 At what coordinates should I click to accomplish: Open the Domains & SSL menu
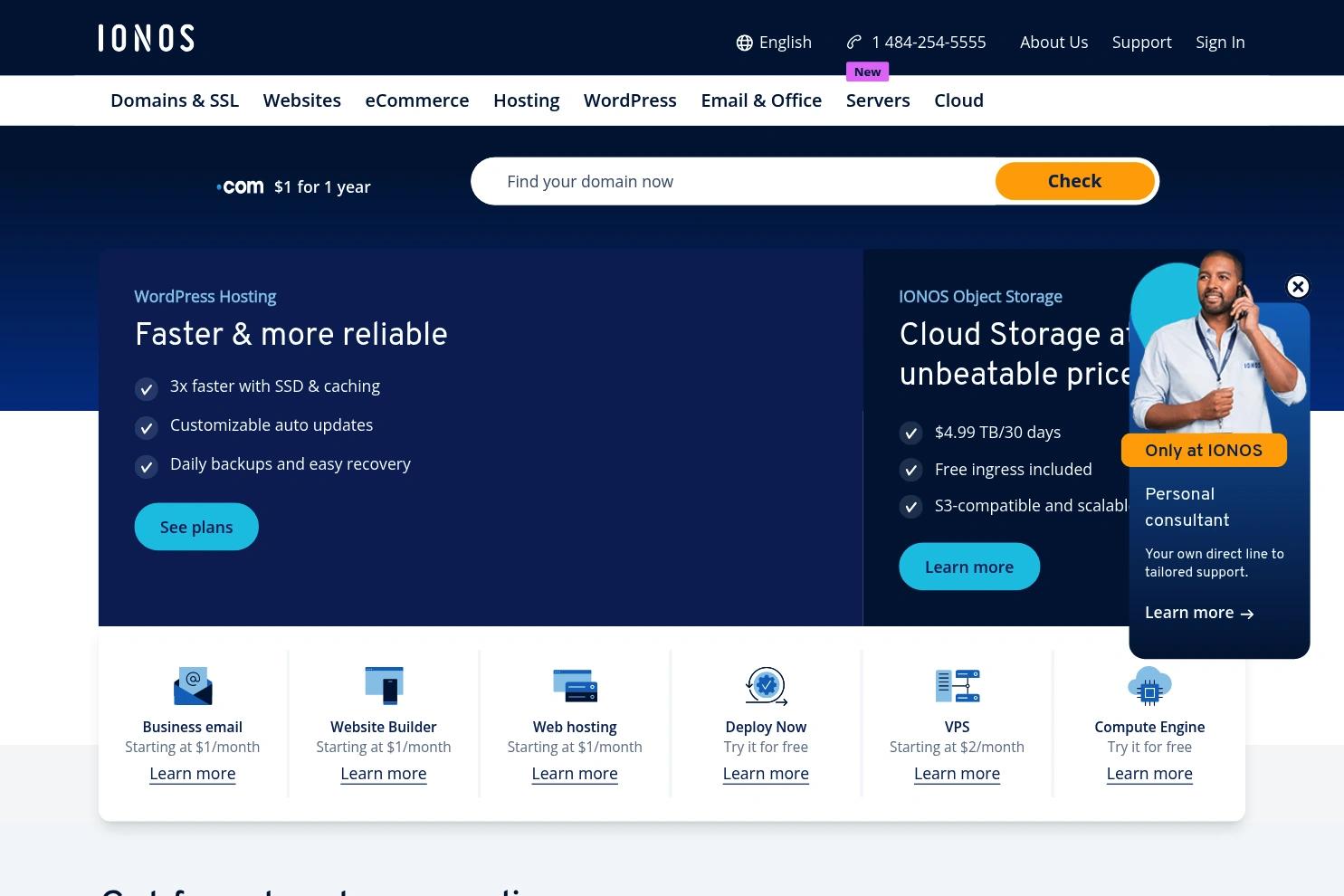tap(175, 100)
